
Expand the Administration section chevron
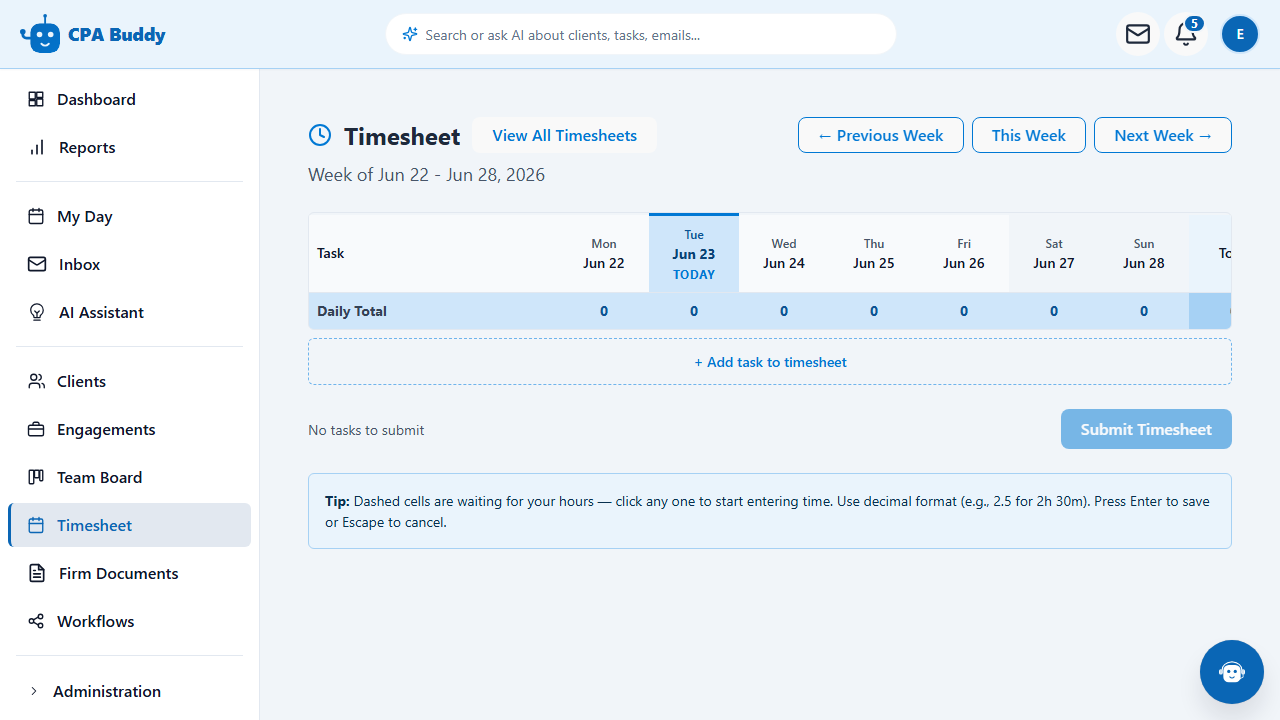click(34, 691)
